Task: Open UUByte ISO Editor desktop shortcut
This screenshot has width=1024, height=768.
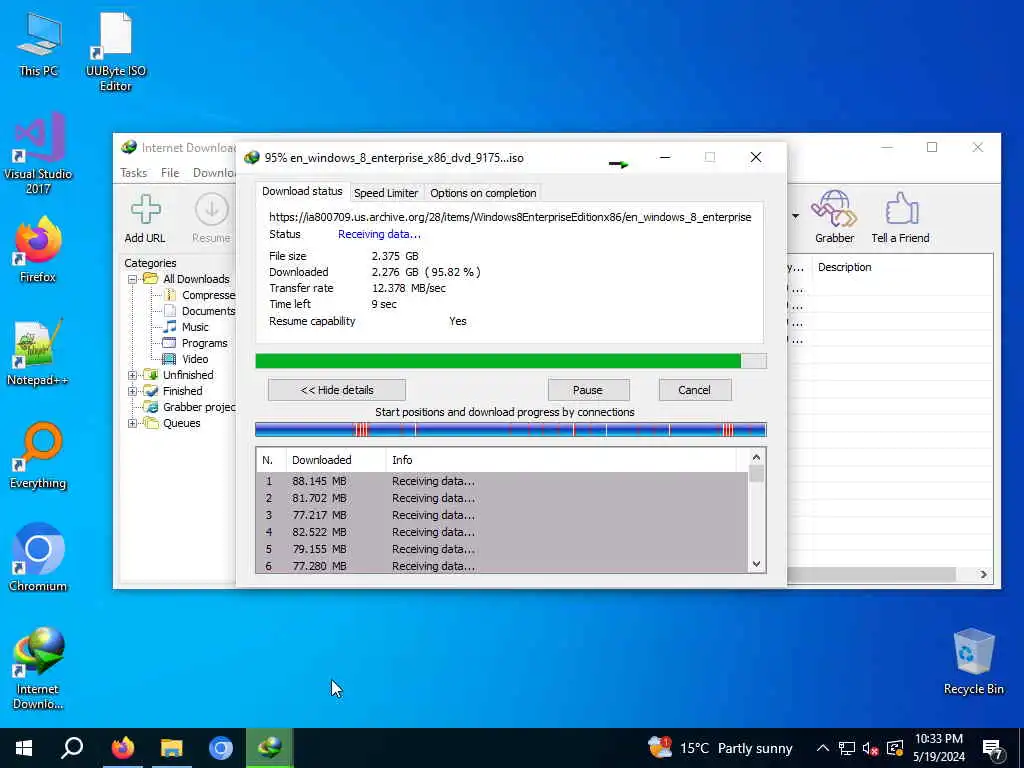Action: 116,52
